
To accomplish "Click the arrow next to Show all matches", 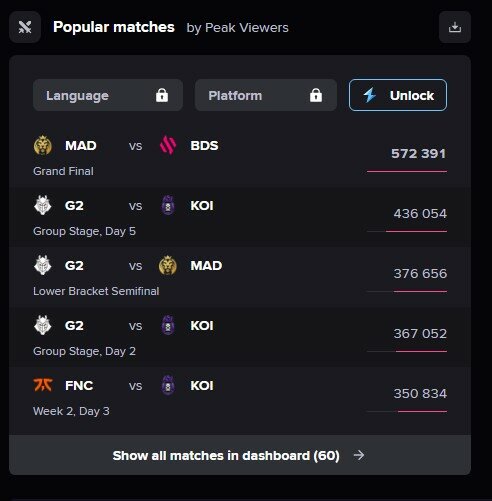I will [x=359, y=455].
